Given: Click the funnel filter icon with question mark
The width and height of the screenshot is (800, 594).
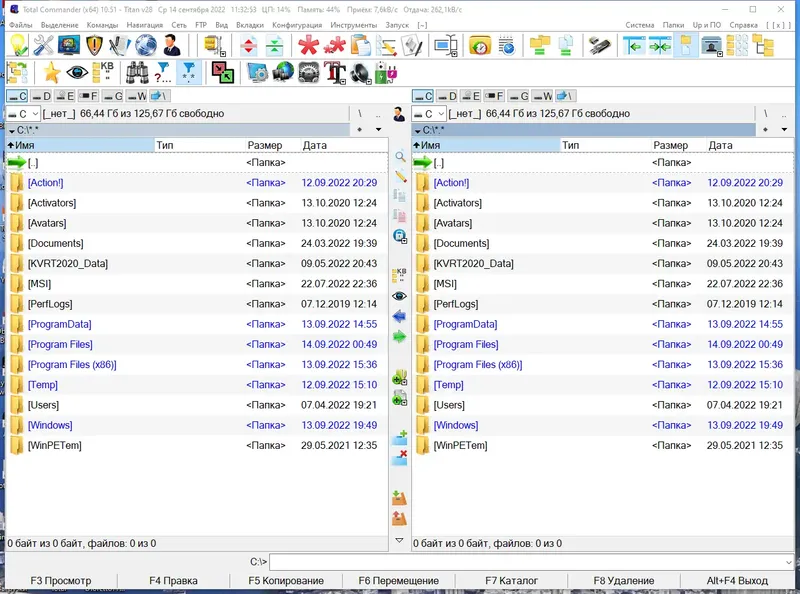Looking at the screenshot, I should coord(163,73).
